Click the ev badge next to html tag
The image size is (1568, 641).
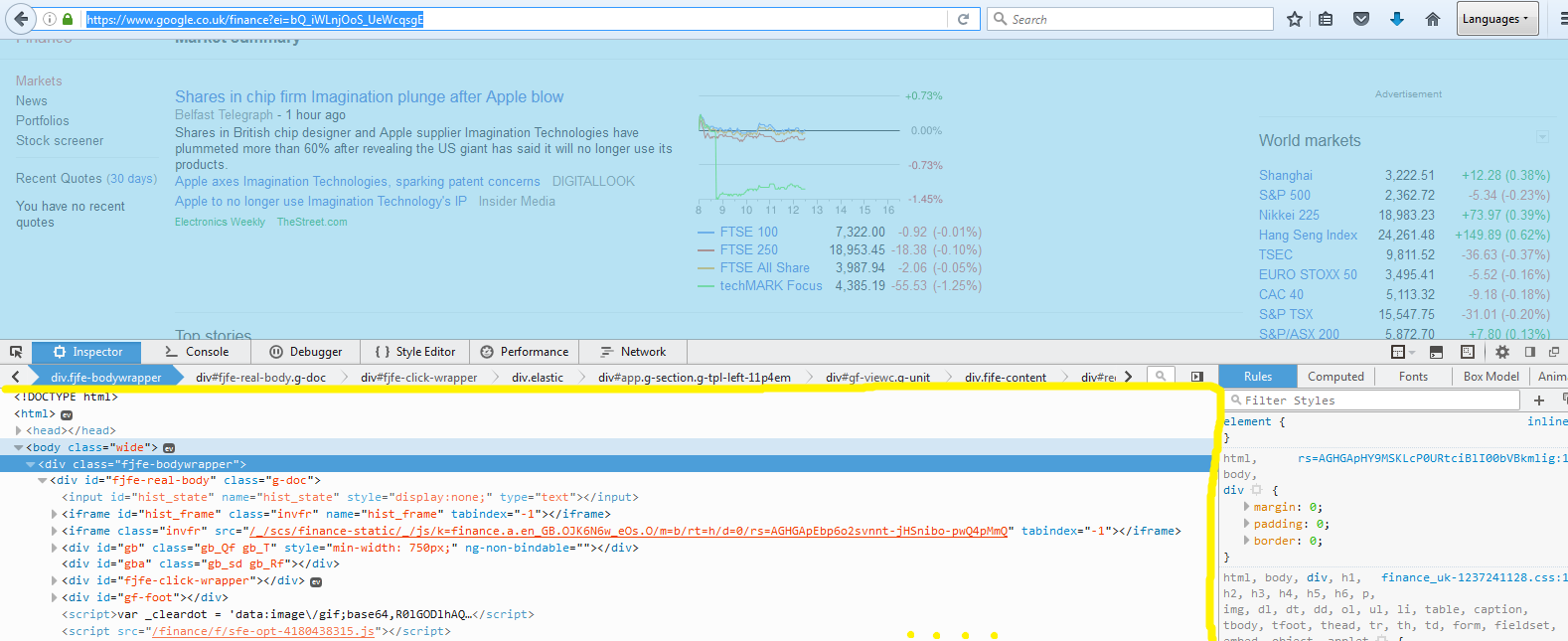[67, 414]
